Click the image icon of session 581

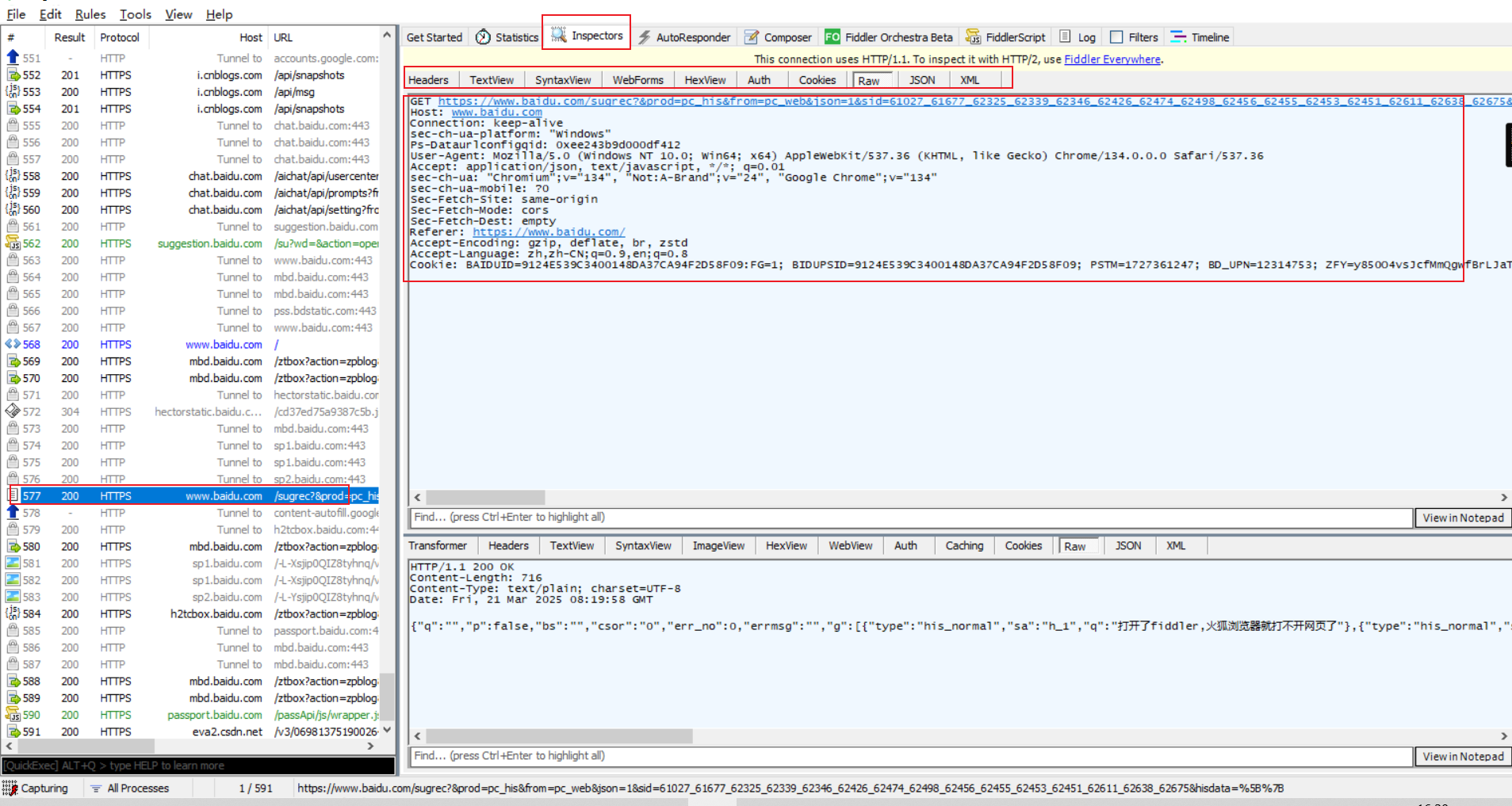tap(13, 563)
